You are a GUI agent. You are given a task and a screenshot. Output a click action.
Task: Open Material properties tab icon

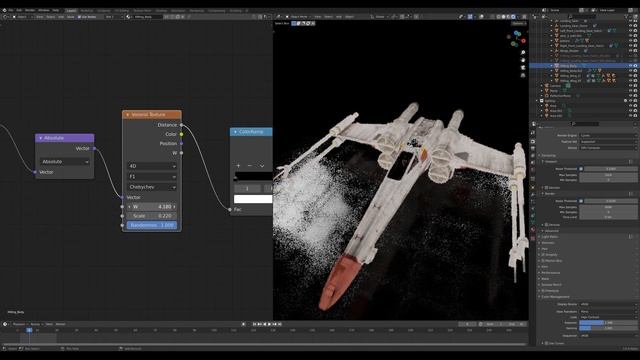coord(533,229)
